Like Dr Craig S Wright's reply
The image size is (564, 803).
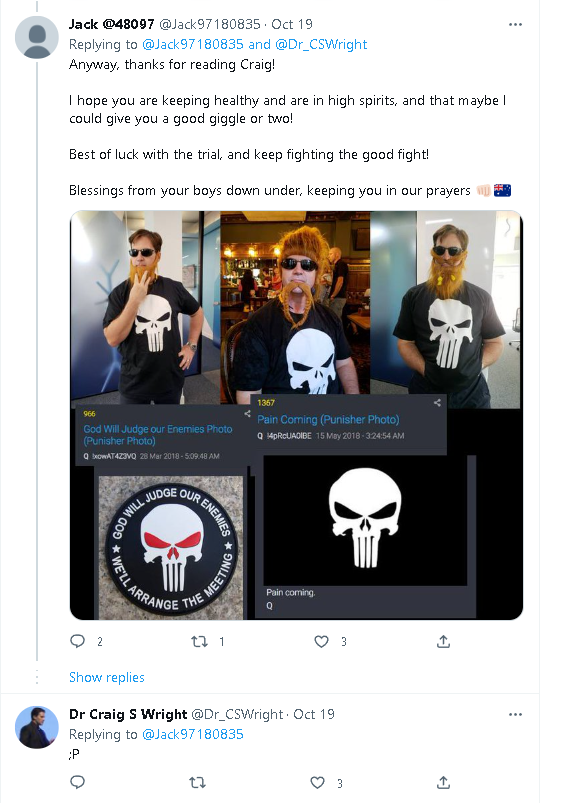point(318,782)
